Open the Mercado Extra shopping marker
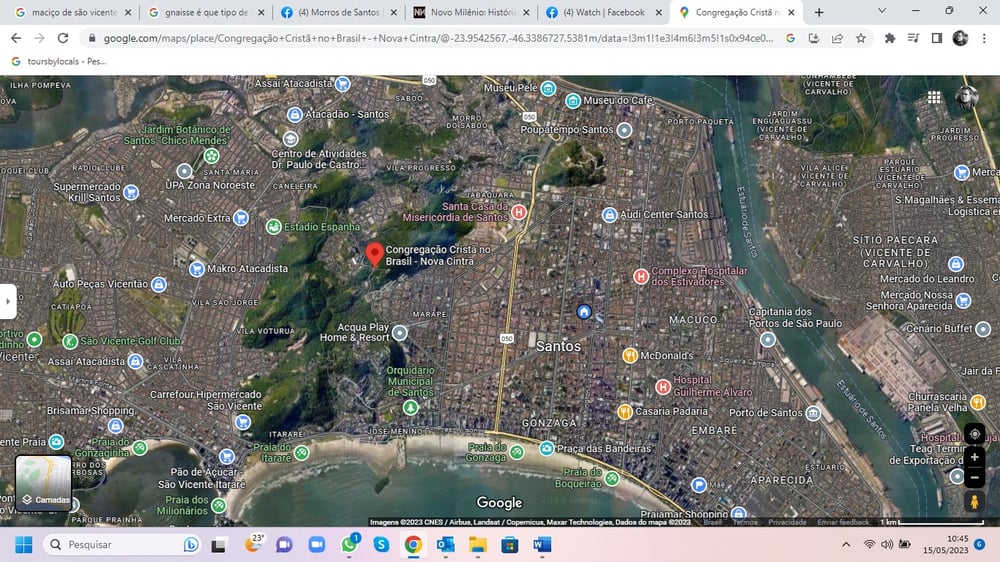Screen dimensions: 1000x562 pyautogui.click(x=240, y=218)
